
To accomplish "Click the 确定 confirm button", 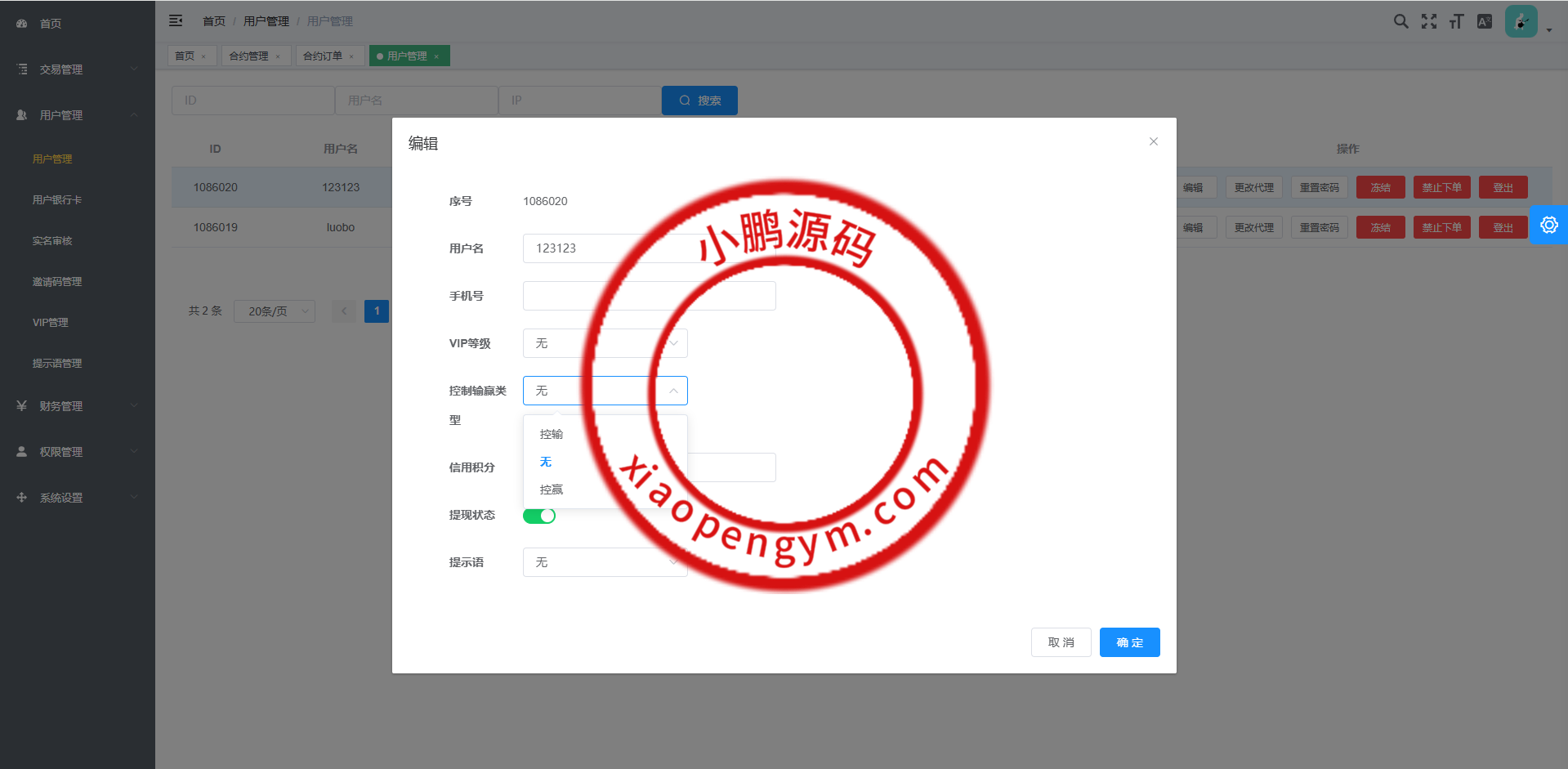I will tap(1129, 642).
